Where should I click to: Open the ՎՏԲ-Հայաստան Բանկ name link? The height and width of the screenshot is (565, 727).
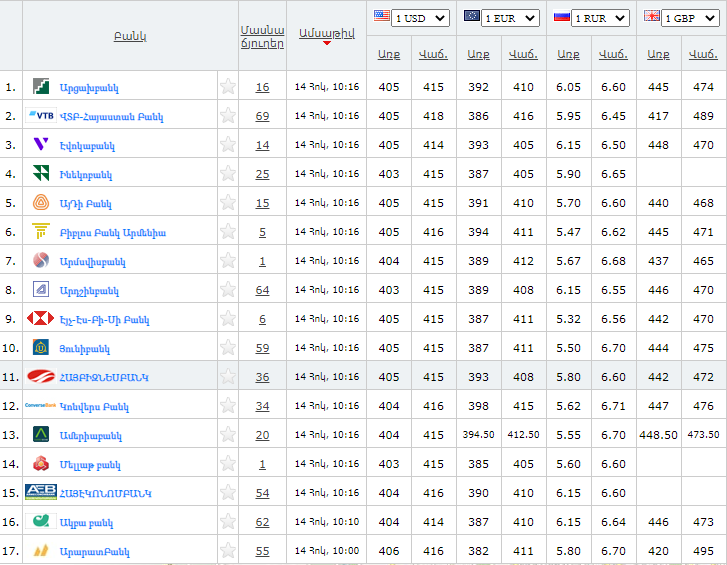(112, 117)
